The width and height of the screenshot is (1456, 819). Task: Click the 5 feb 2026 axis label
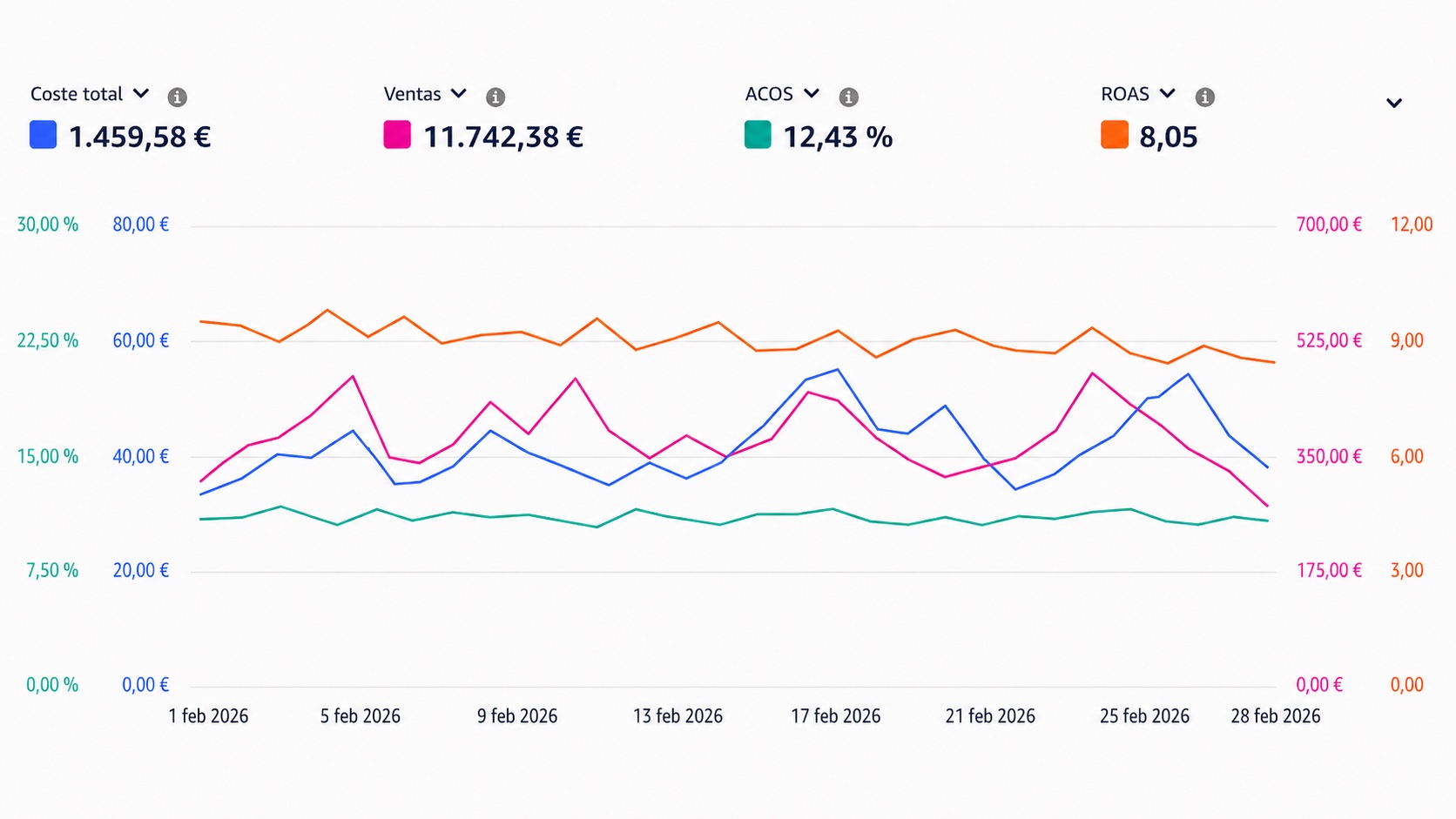pos(361,716)
